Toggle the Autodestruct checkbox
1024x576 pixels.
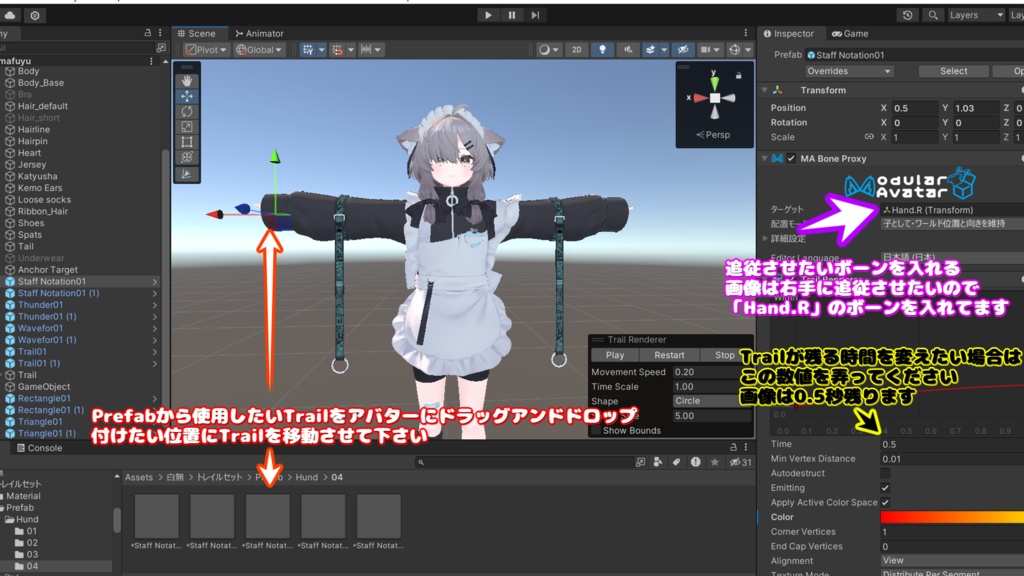pyautogui.click(x=885, y=473)
